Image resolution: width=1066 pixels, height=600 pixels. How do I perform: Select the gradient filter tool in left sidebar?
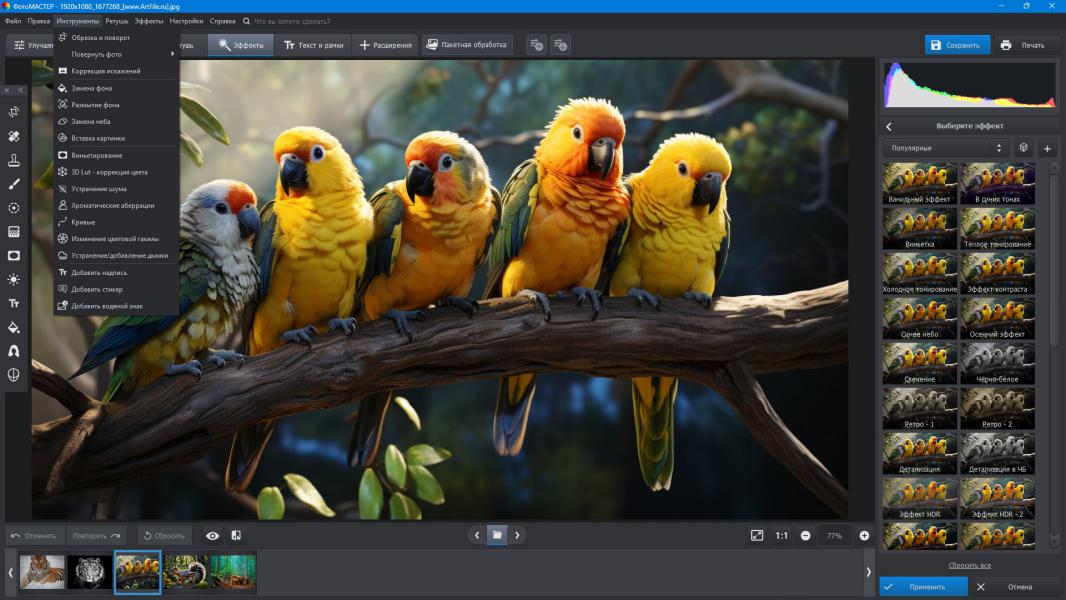(x=14, y=232)
